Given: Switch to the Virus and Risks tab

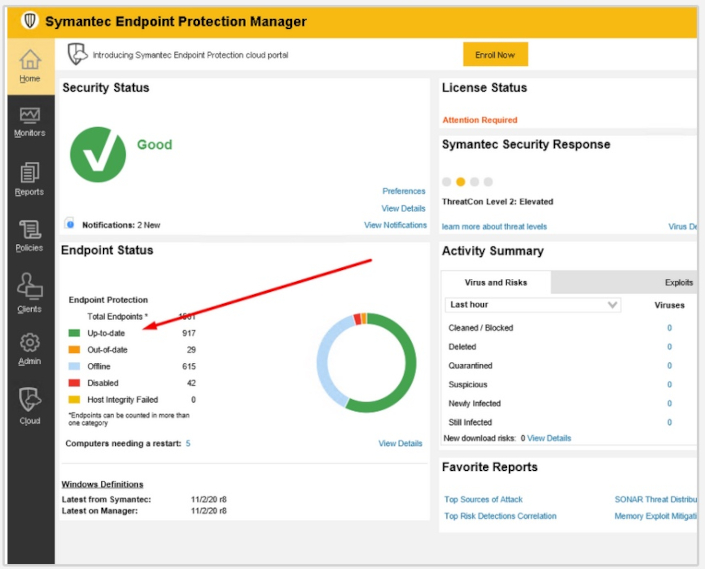Looking at the screenshot, I should (495, 283).
